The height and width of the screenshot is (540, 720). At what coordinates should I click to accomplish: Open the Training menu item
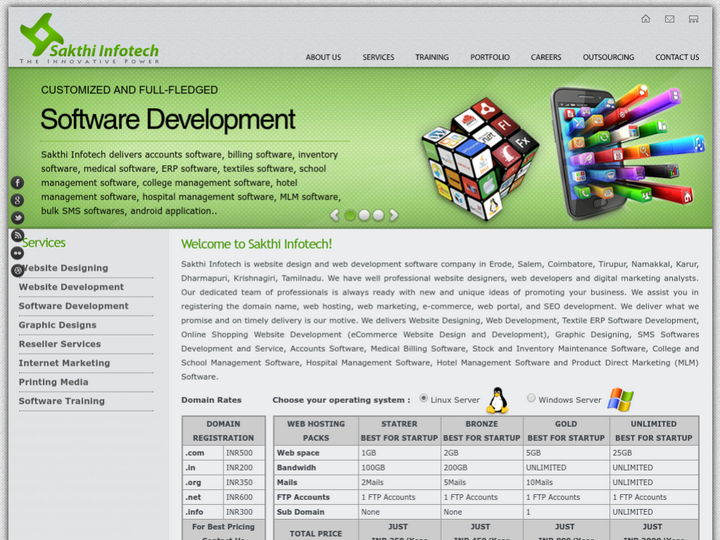pos(432,57)
